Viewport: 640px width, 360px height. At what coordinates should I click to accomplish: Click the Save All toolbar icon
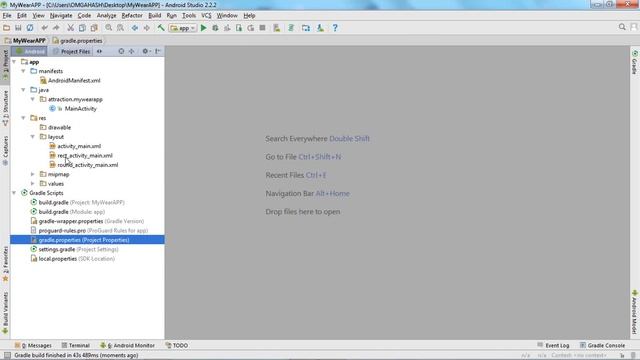pyautogui.click(x=18, y=28)
